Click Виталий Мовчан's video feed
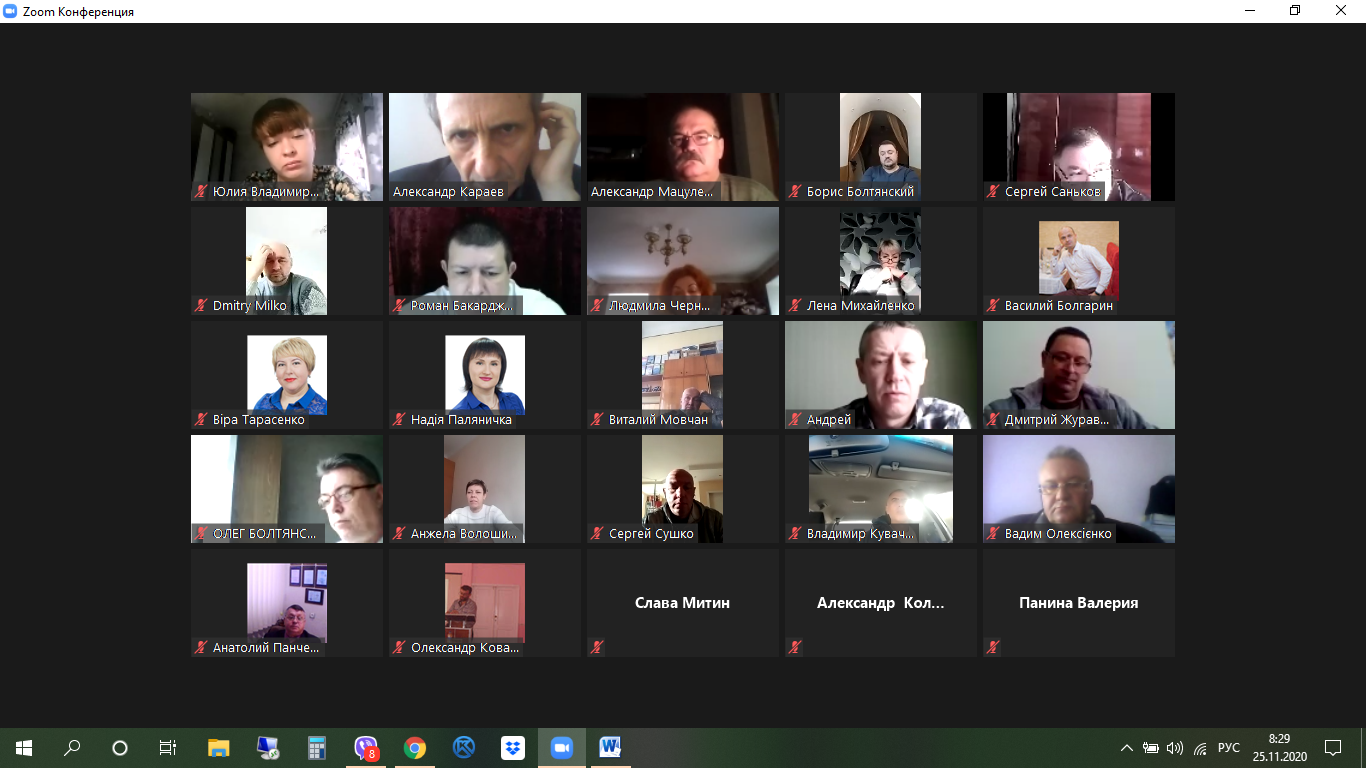The height and width of the screenshot is (768, 1366). click(683, 375)
